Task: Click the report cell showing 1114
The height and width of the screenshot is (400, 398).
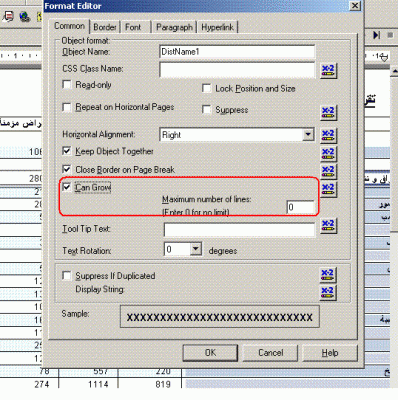Action: (x=98, y=384)
